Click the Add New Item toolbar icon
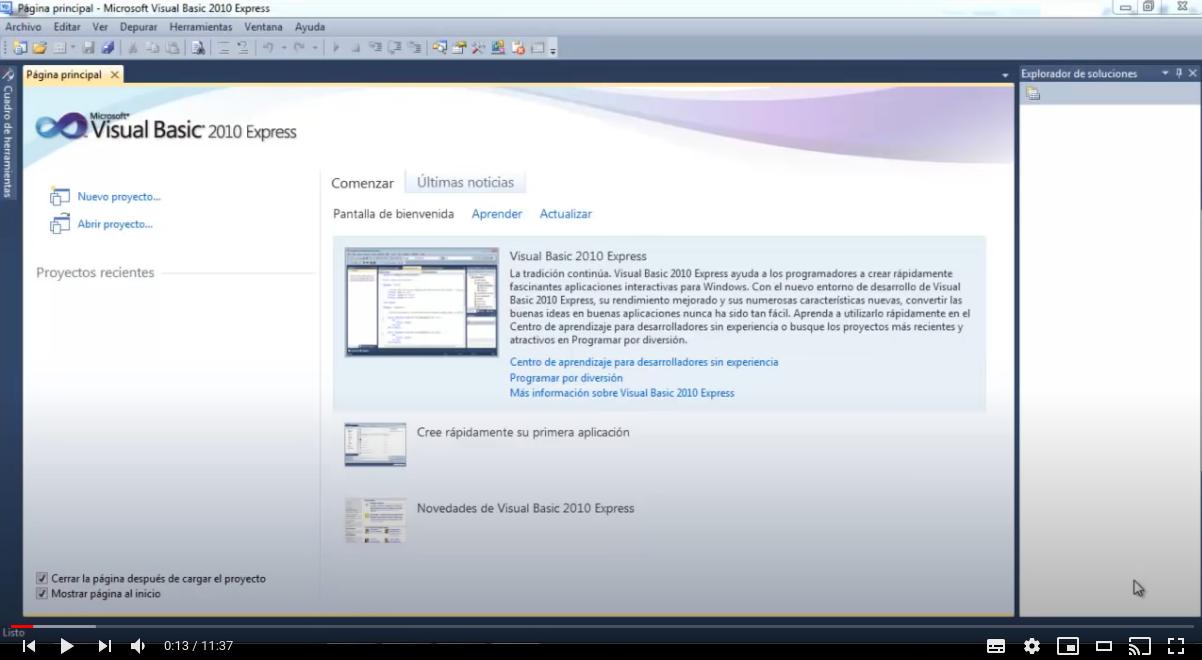 59,47
